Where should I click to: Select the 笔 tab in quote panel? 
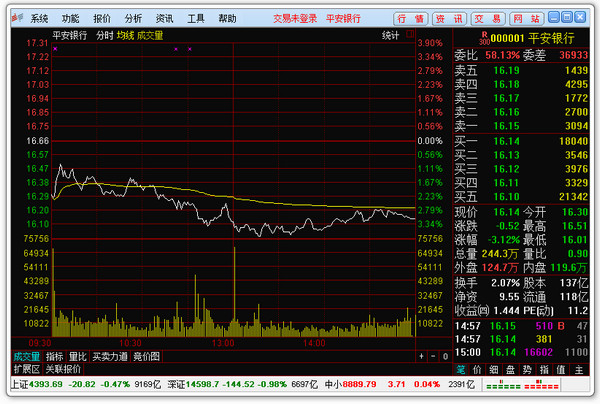461,370
